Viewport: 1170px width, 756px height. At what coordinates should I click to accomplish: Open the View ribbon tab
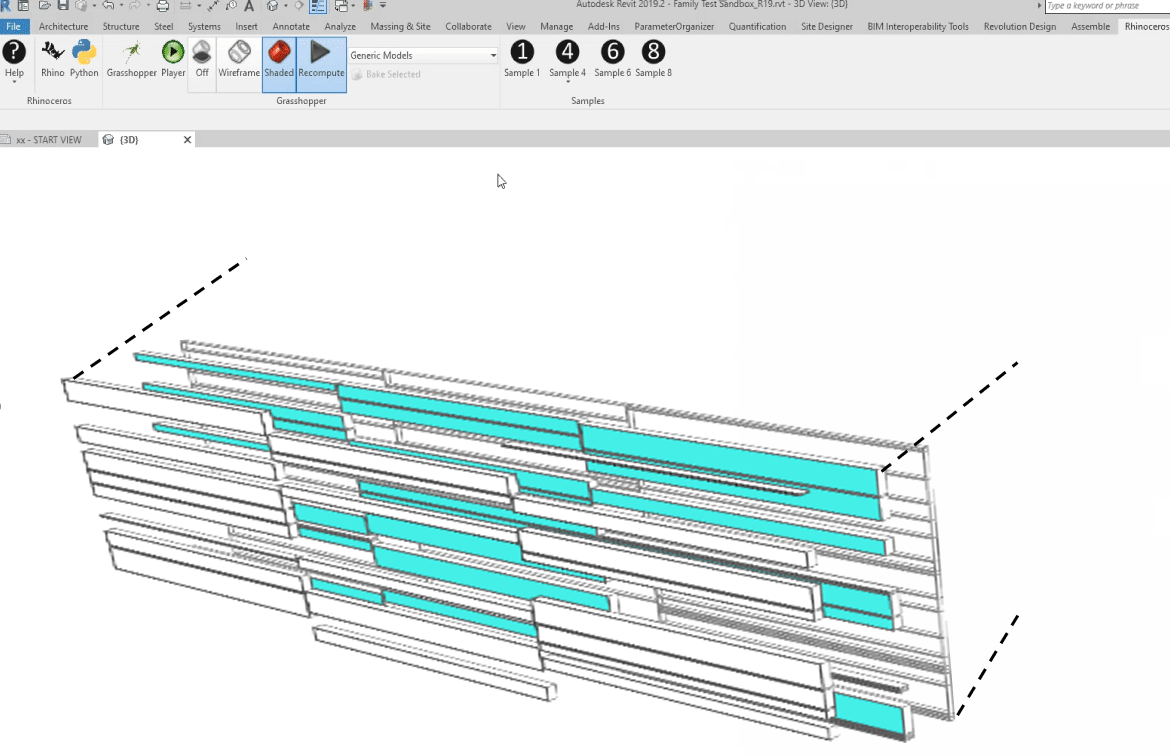coord(516,26)
